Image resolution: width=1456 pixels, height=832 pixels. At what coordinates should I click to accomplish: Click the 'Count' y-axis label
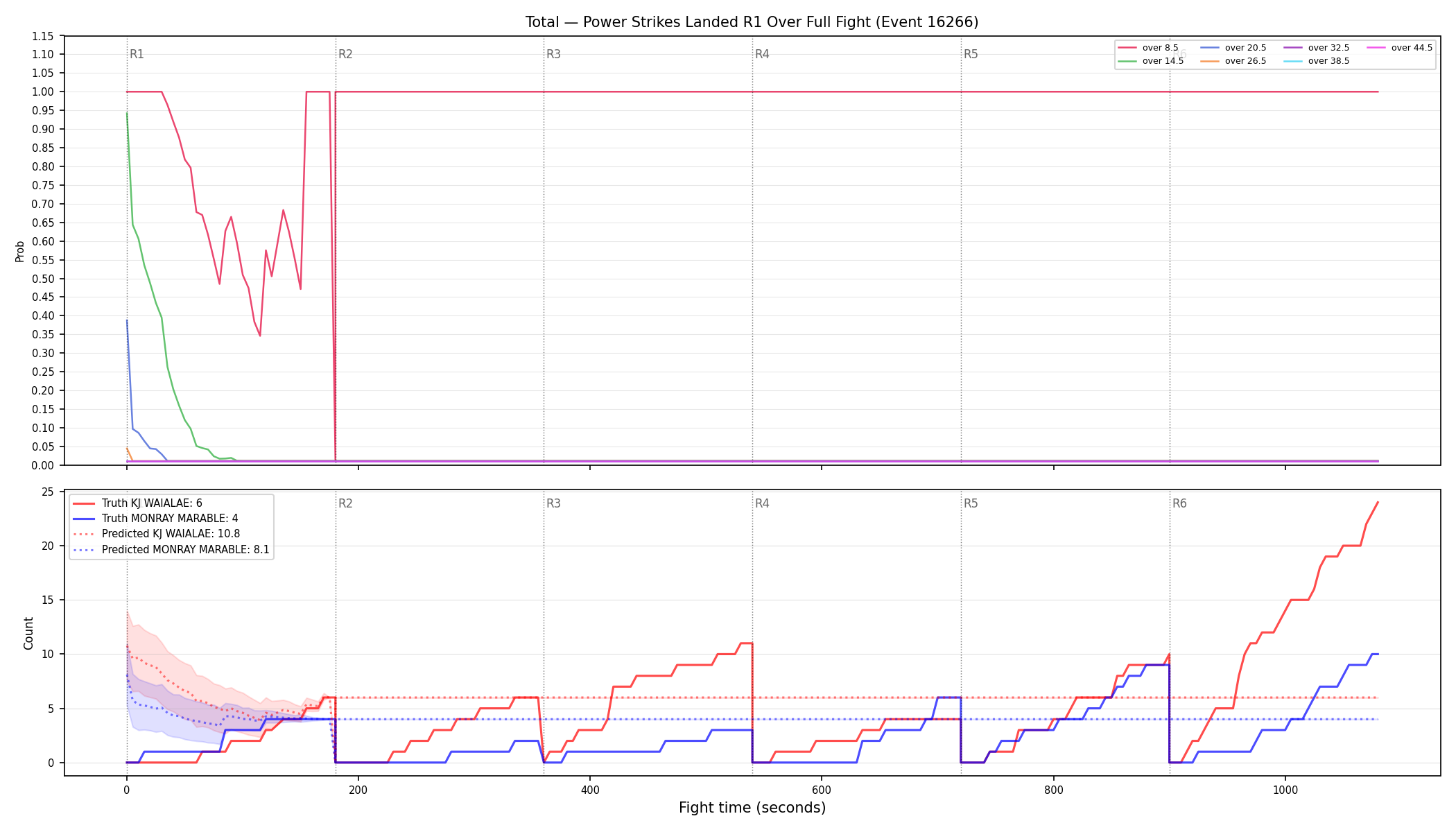[x=28, y=633]
